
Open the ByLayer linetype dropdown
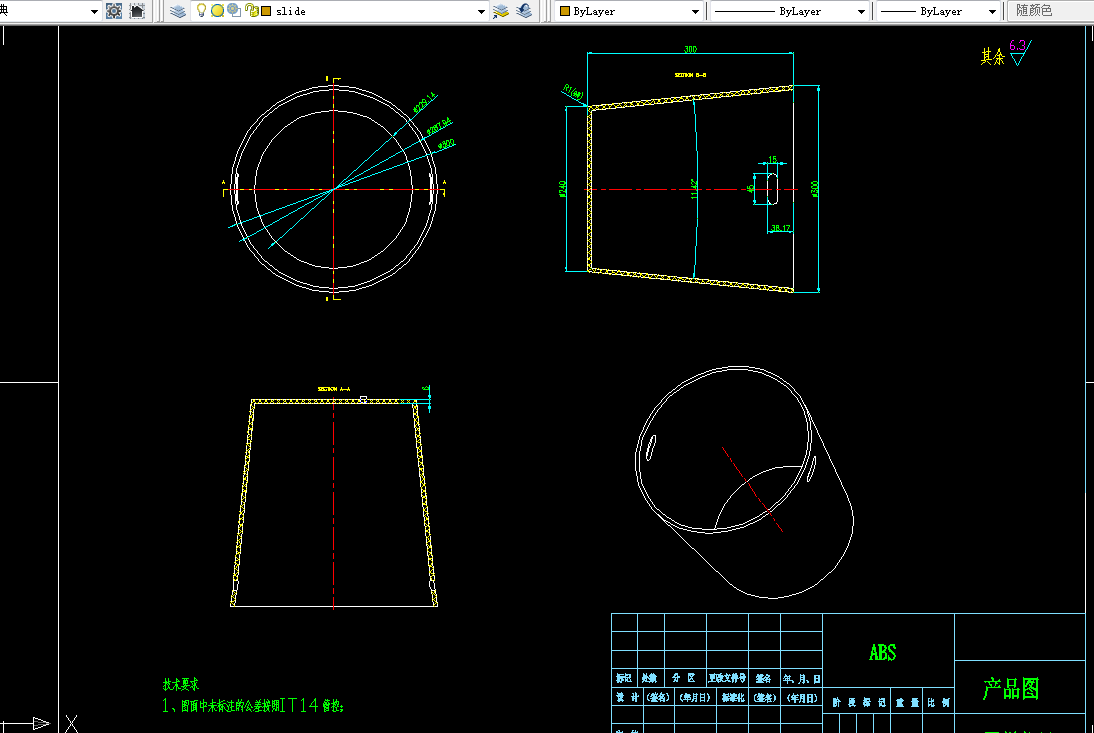pyautogui.click(x=789, y=11)
